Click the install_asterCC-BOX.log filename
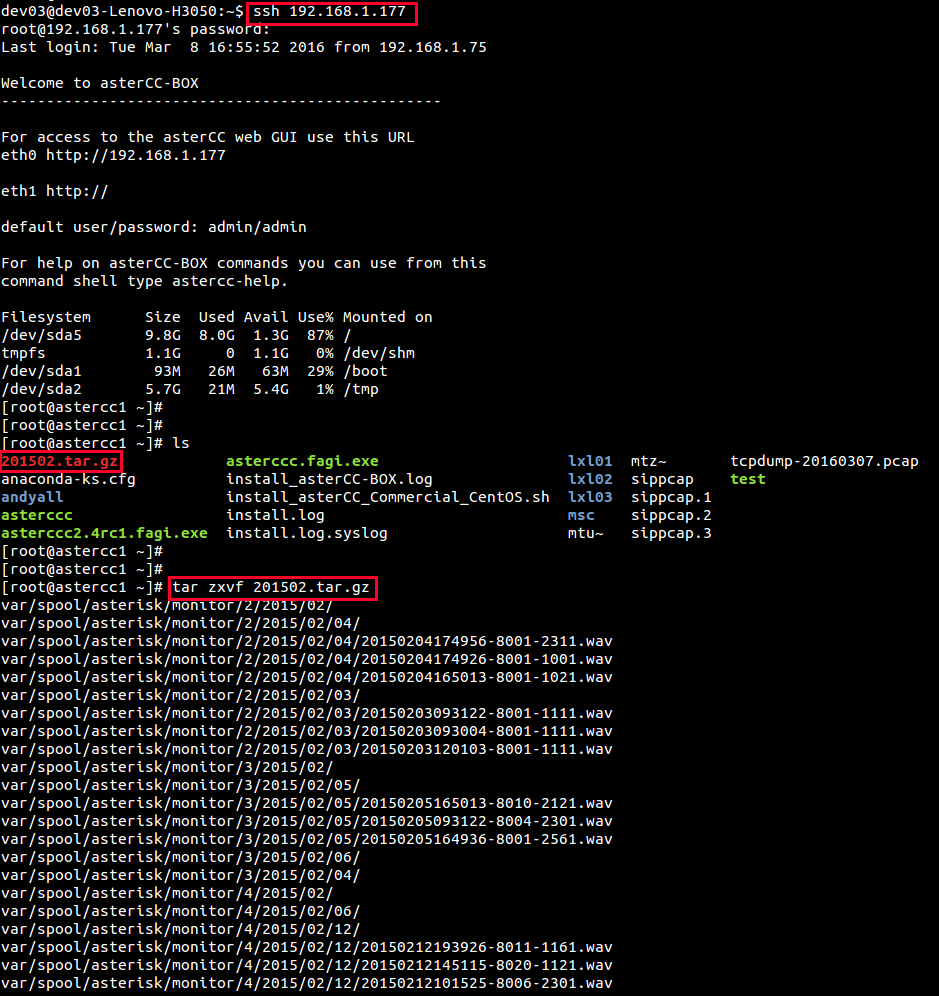This screenshot has width=939, height=996. click(x=329, y=479)
